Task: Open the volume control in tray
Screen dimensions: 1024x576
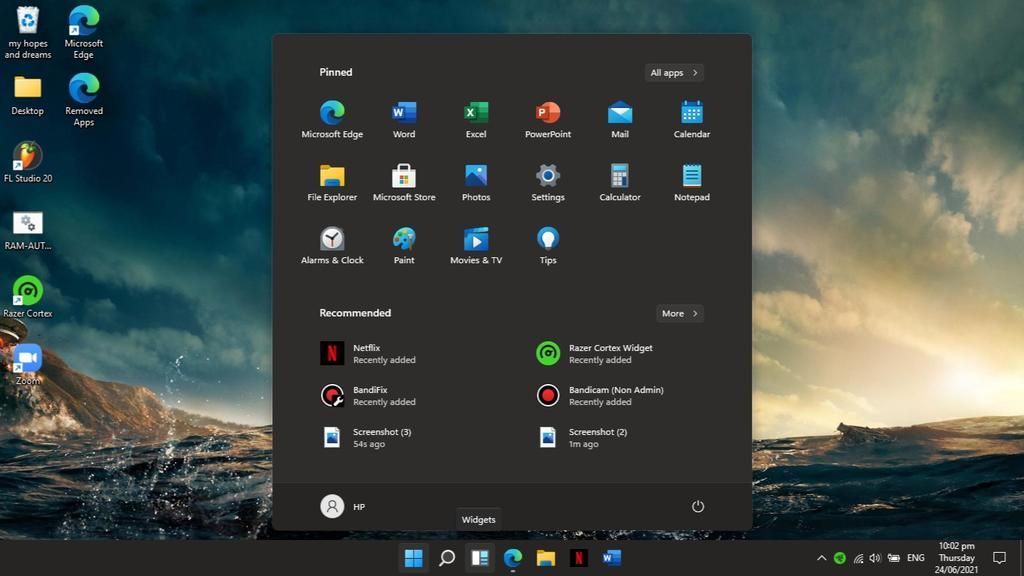Action: pyautogui.click(x=875, y=558)
